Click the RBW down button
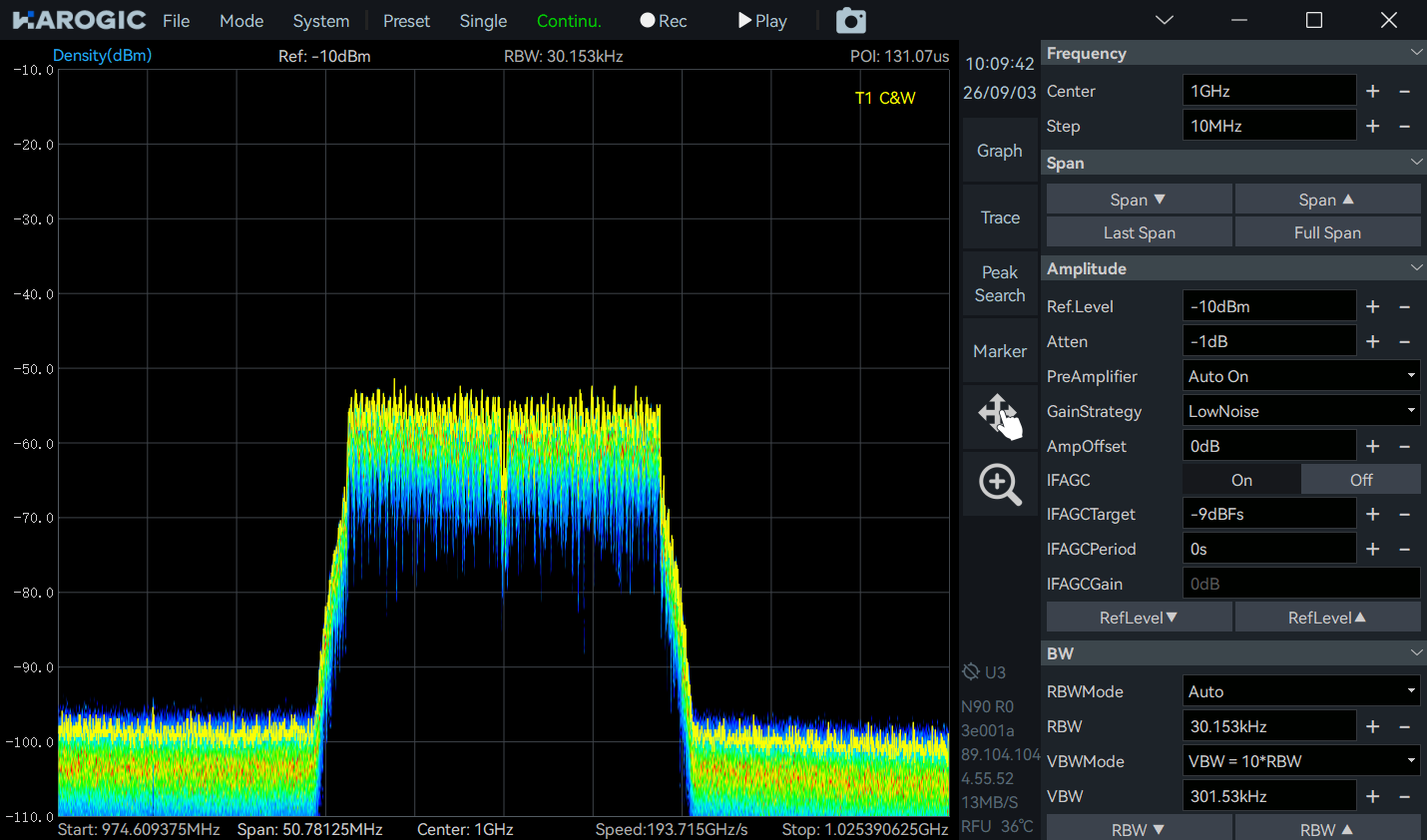The height and width of the screenshot is (840, 1427). pyautogui.click(x=1139, y=828)
